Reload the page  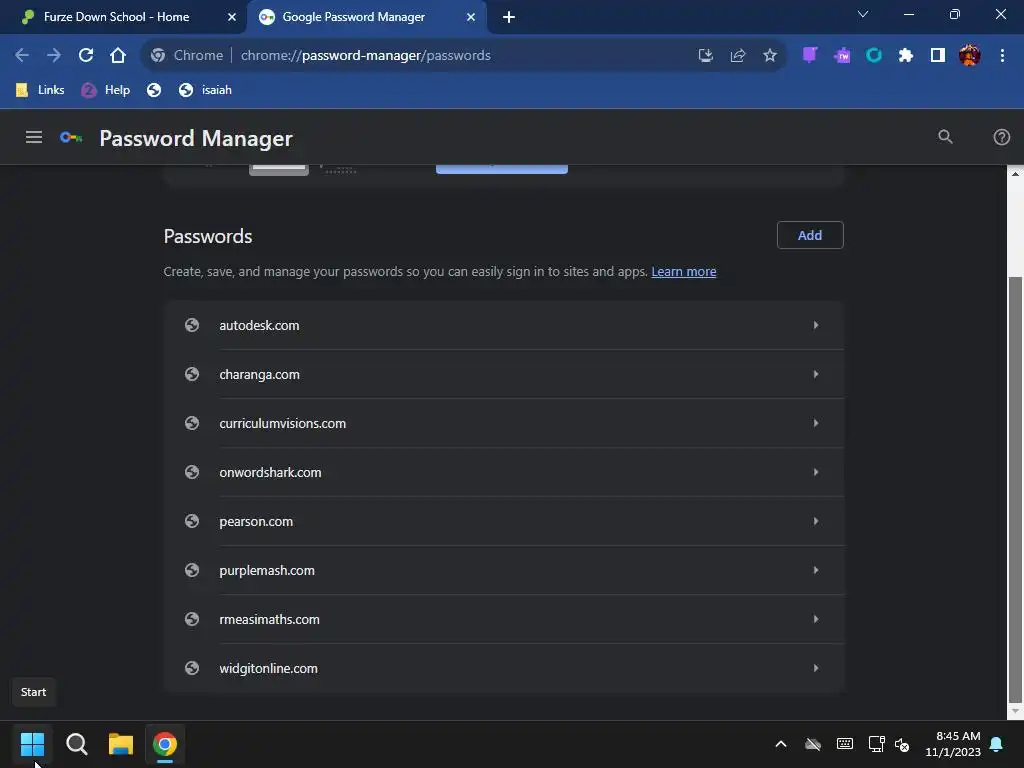(x=86, y=56)
